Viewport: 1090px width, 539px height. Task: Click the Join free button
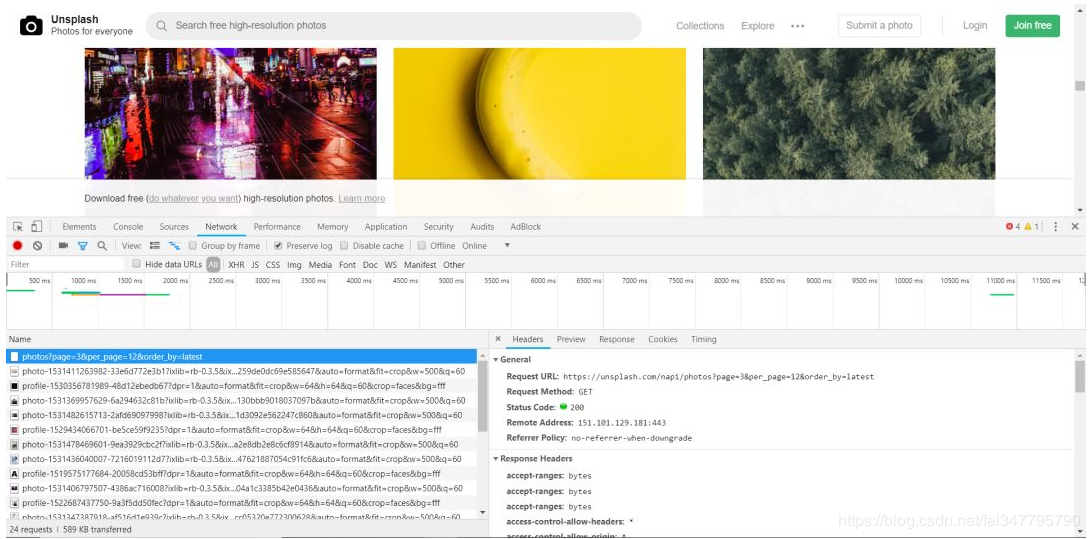[x=1032, y=26]
